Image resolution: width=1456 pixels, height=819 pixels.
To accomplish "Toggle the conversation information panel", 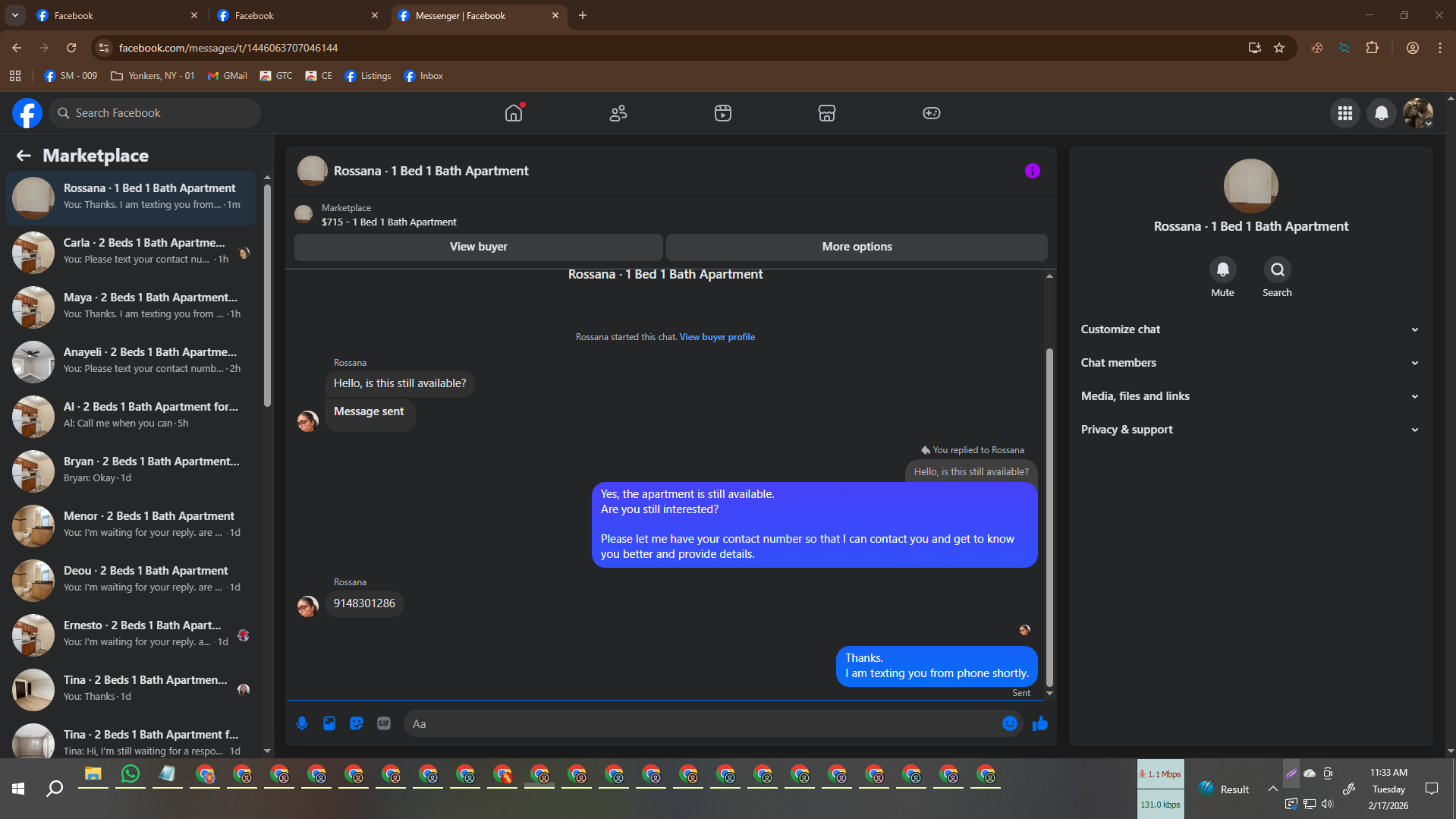I will 1032,172.
